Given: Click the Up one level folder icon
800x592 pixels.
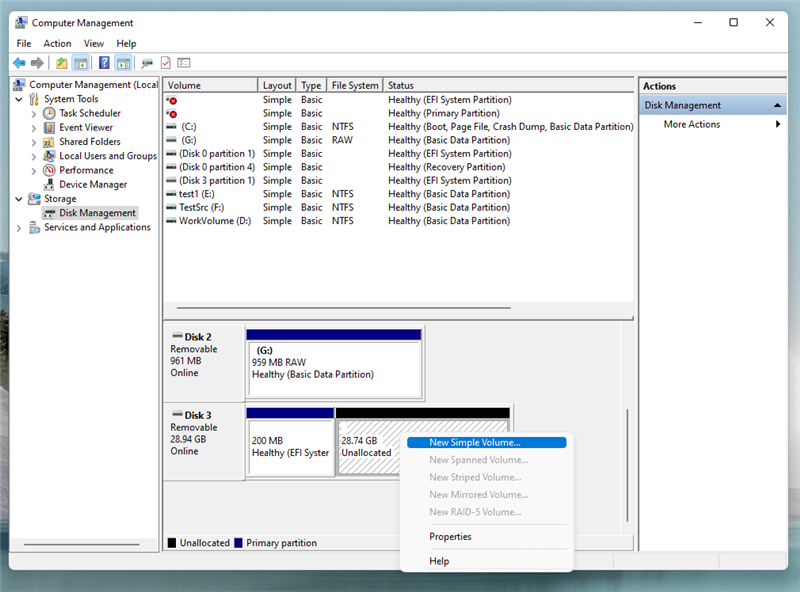Looking at the screenshot, I should pos(62,63).
